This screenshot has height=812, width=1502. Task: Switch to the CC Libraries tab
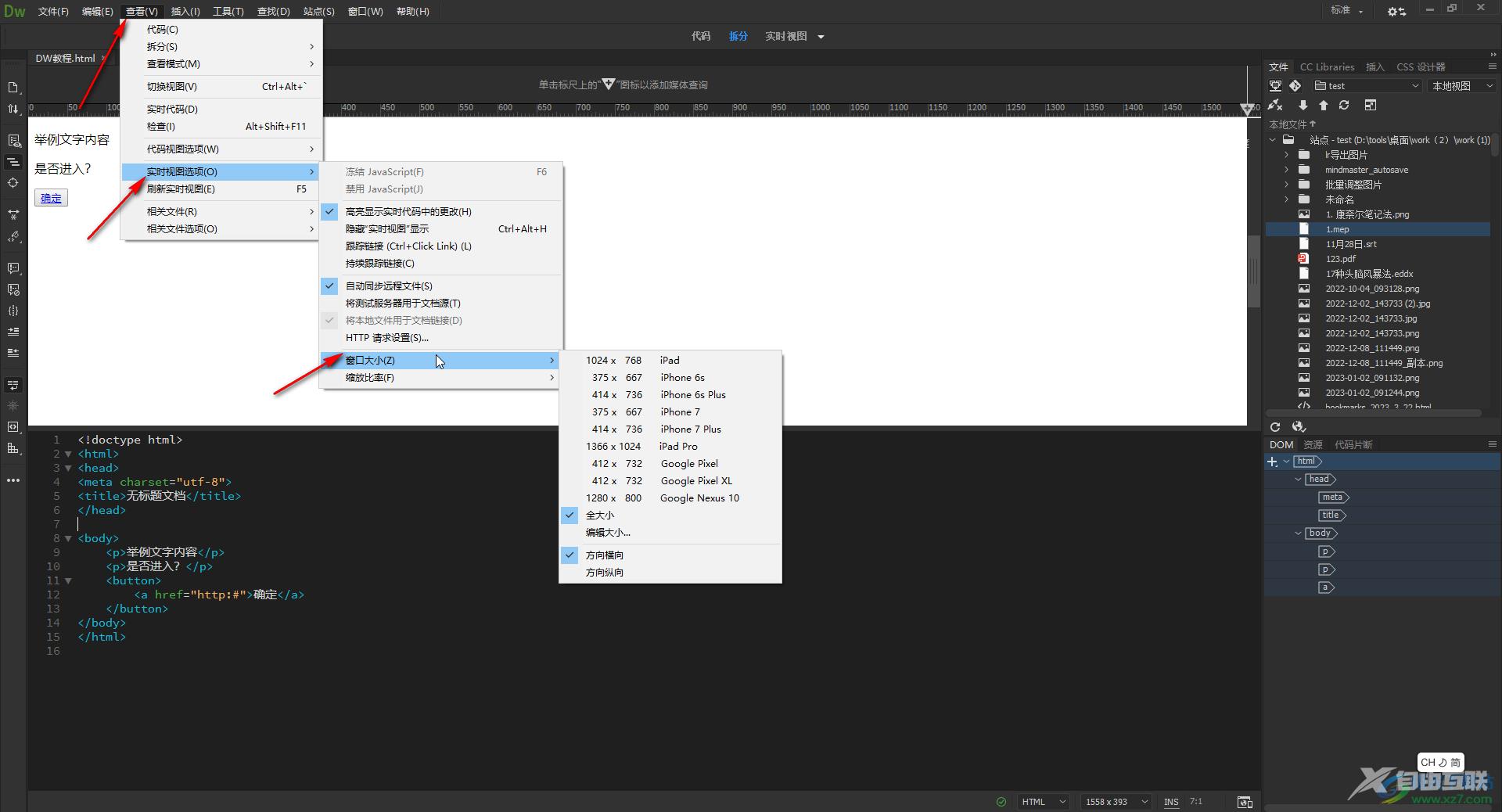click(x=1327, y=67)
